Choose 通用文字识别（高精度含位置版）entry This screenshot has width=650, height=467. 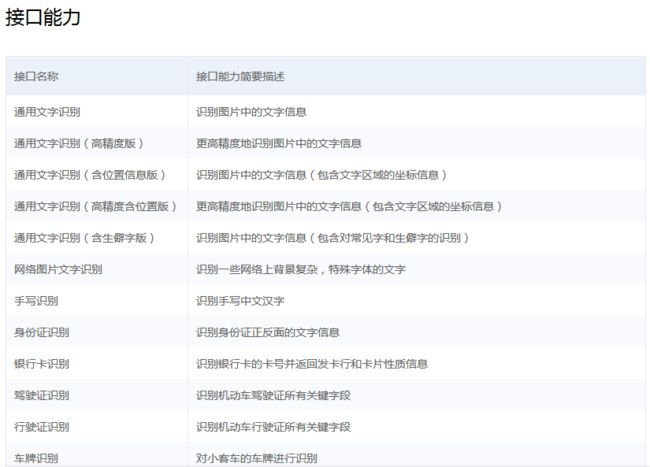[x=96, y=206]
